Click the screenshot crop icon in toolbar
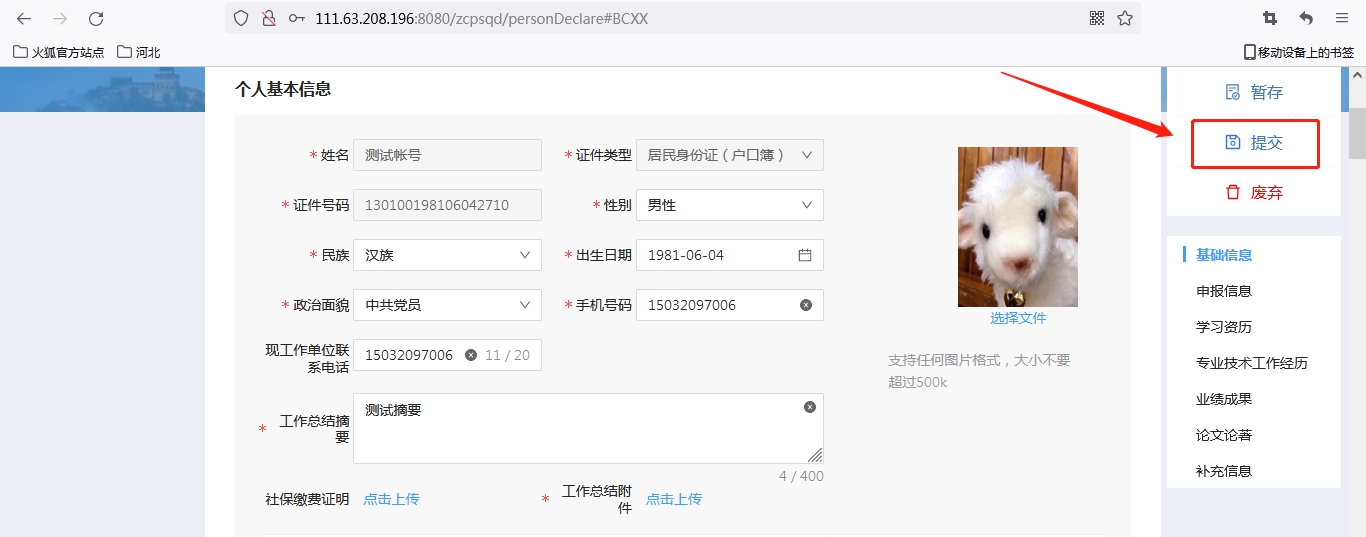This screenshot has width=1366, height=537. click(x=1270, y=18)
